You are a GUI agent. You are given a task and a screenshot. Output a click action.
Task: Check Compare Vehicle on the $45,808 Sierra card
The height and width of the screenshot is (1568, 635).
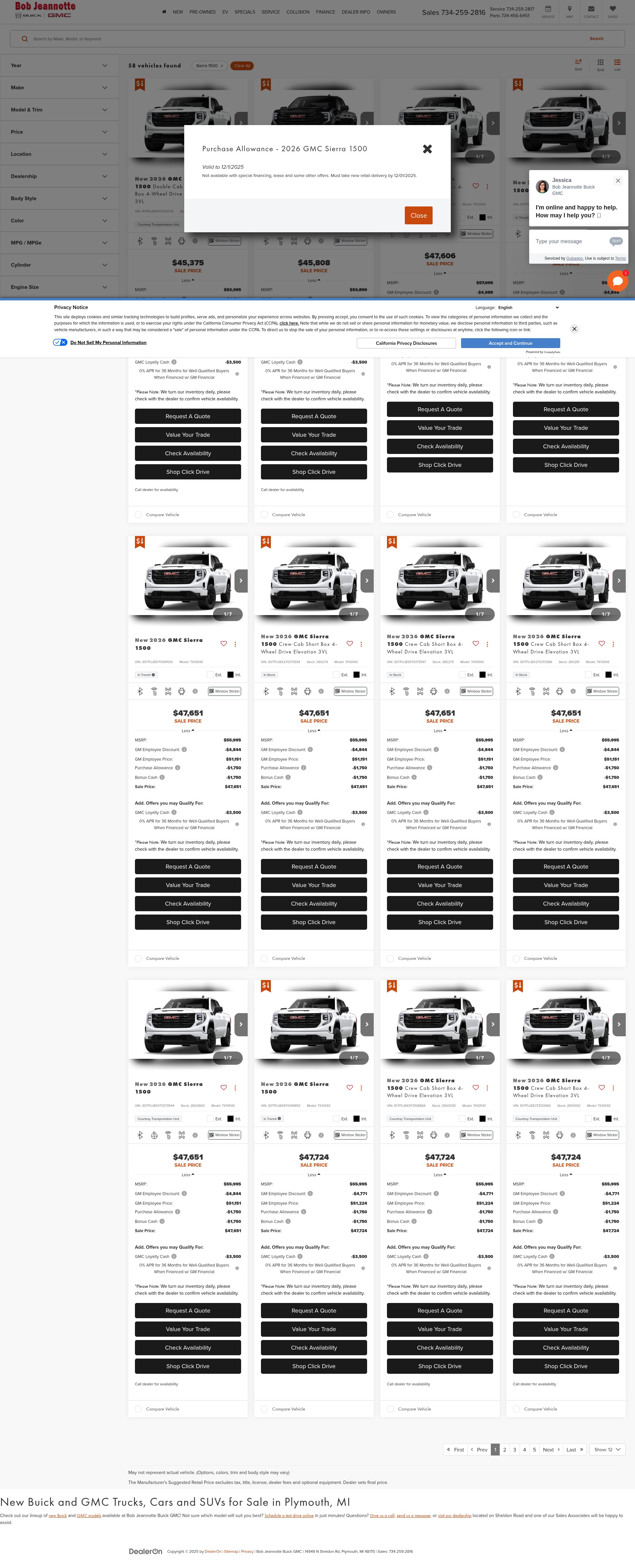pos(264,515)
